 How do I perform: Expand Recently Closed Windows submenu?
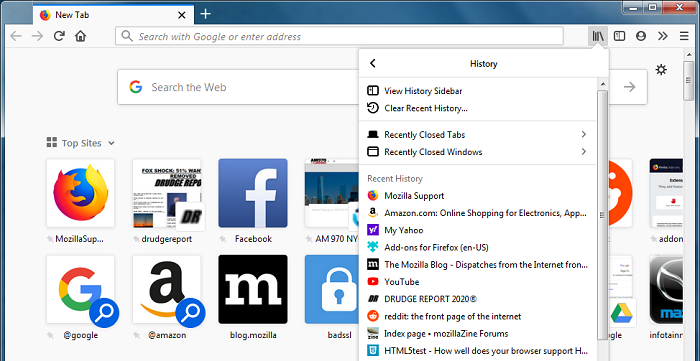[x=477, y=152]
